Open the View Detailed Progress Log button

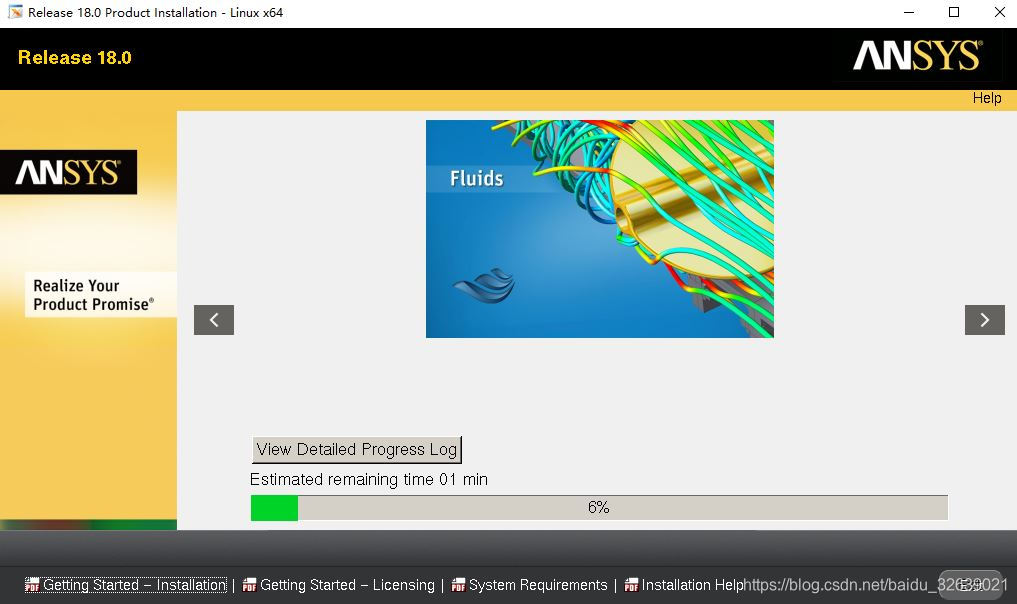[x=357, y=450]
